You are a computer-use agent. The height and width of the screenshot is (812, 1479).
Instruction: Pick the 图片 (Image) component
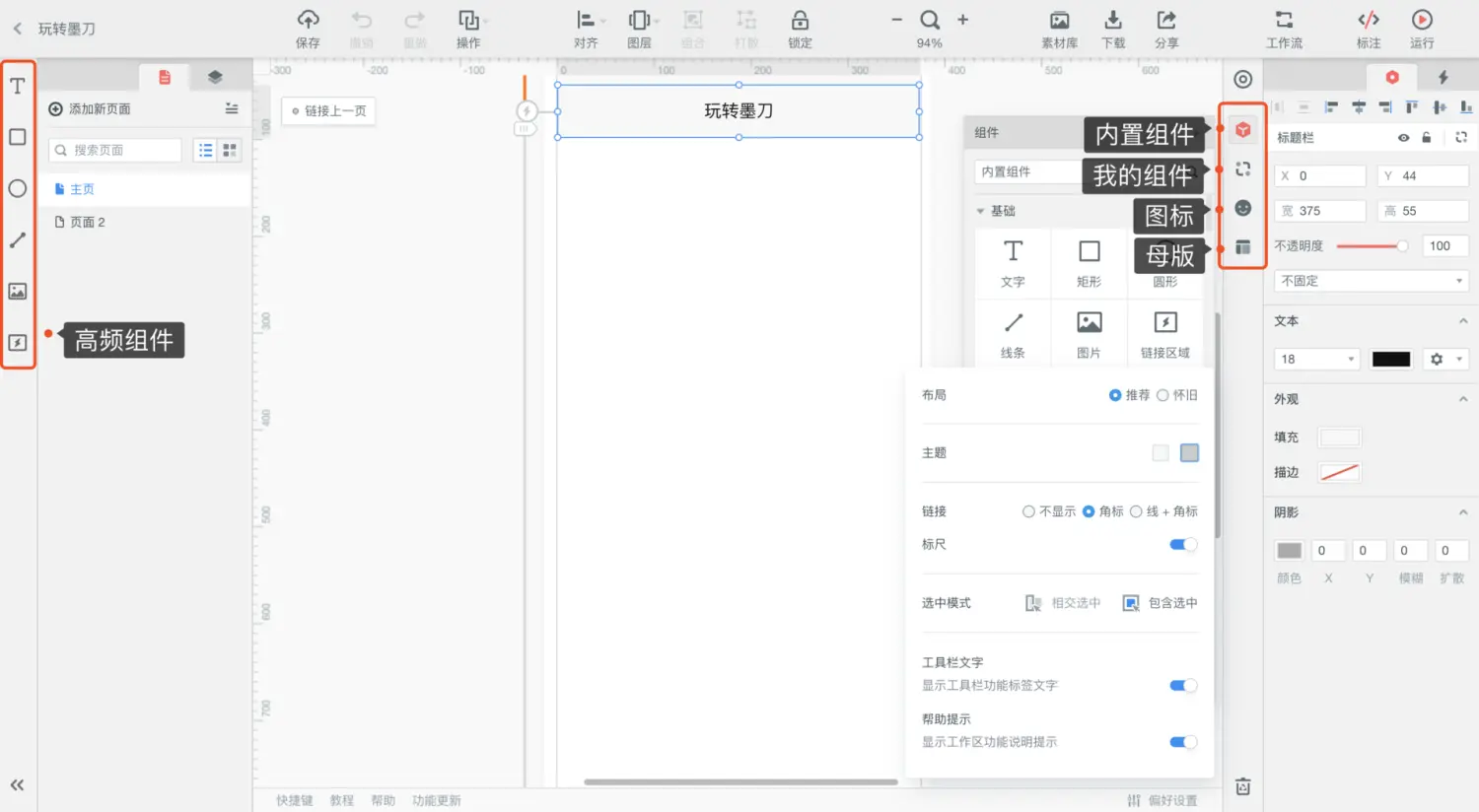[x=1089, y=332]
